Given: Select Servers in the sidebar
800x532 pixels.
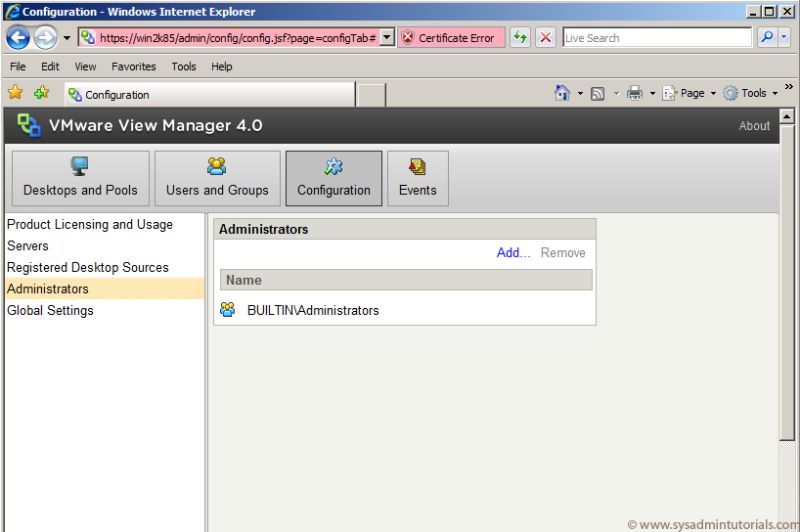Looking at the screenshot, I should (x=28, y=246).
